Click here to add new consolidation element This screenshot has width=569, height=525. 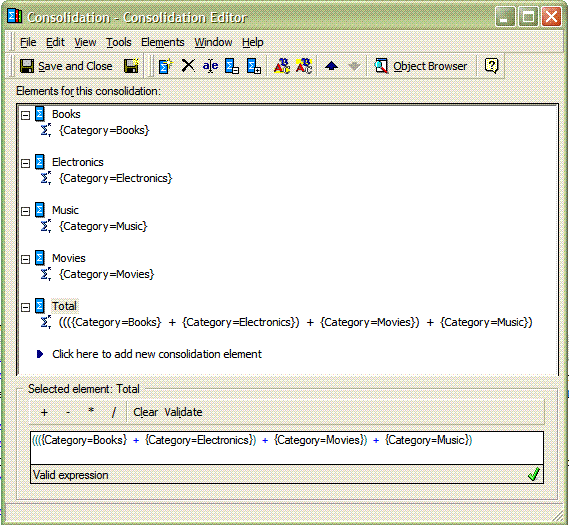coord(156,354)
